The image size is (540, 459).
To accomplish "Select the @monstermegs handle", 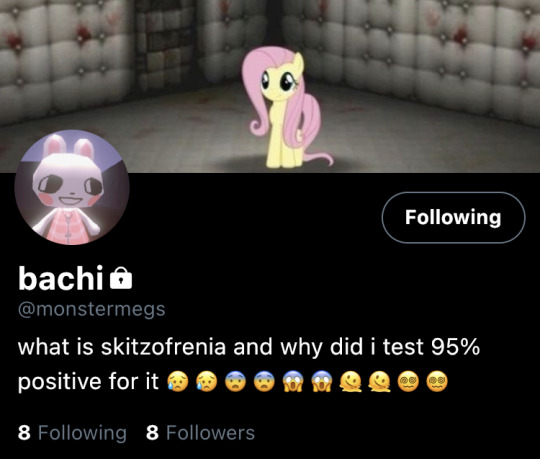I will tap(92, 309).
